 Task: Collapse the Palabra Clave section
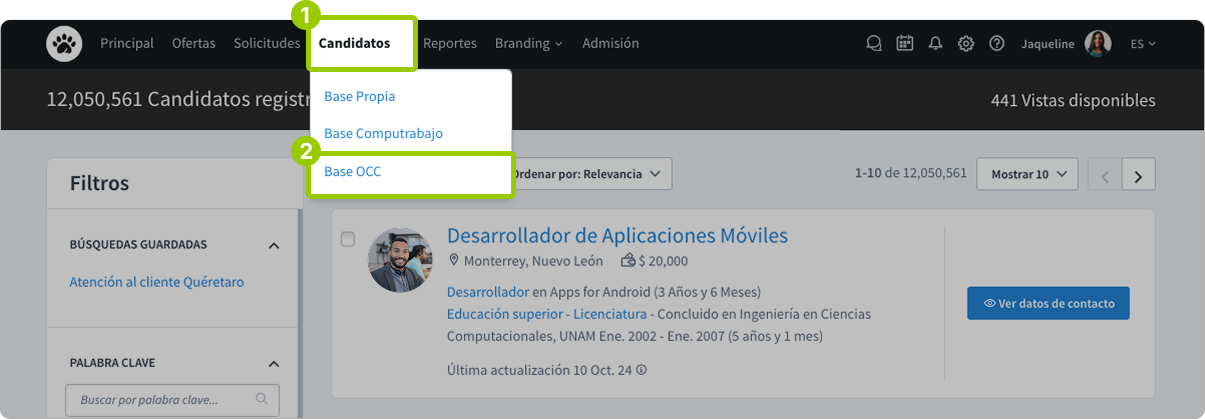point(274,364)
